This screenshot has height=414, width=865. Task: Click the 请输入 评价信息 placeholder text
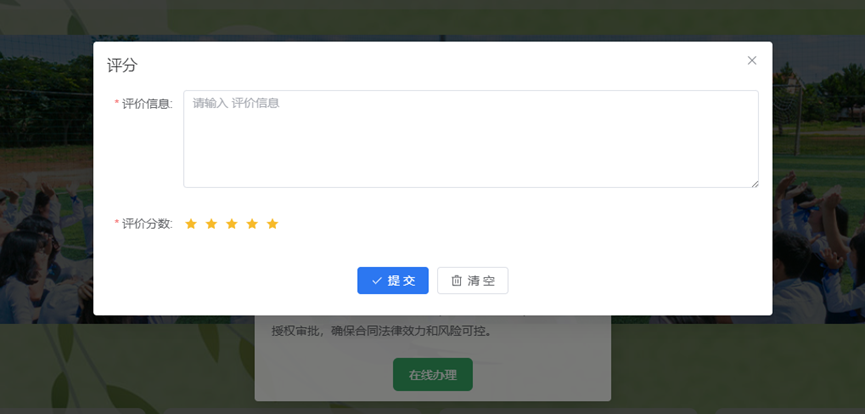236,103
